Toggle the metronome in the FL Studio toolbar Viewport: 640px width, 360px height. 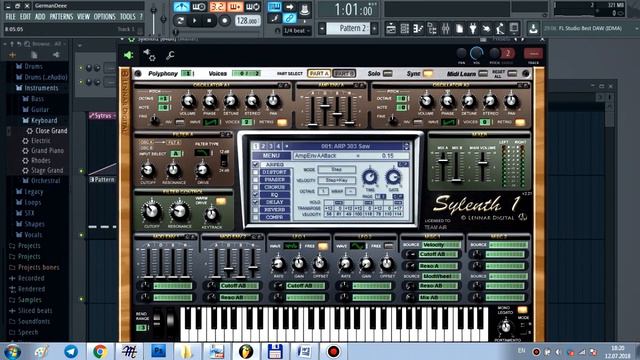(x=182, y=7)
